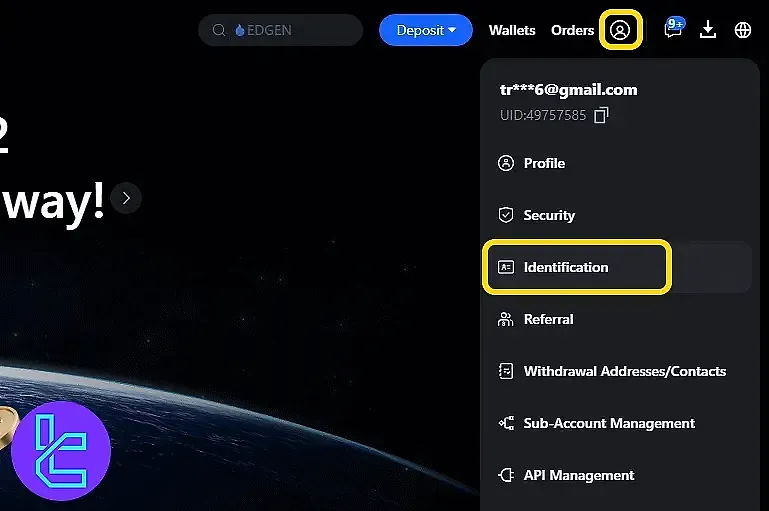The image size is (769, 511).
Task: Copy the UID with the copy icon
Action: click(x=601, y=115)
